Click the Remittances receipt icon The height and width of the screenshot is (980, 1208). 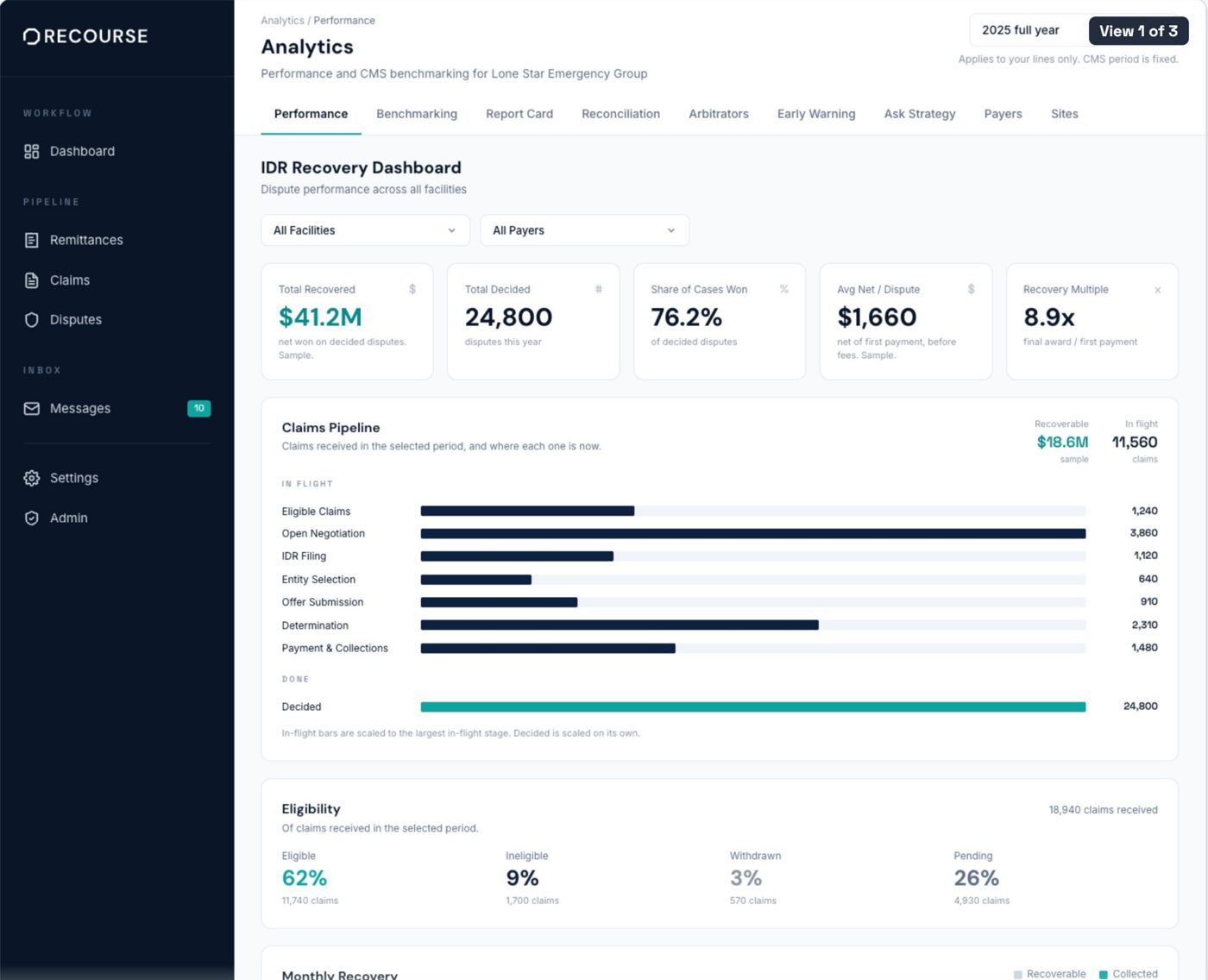(x=32, y=241)
